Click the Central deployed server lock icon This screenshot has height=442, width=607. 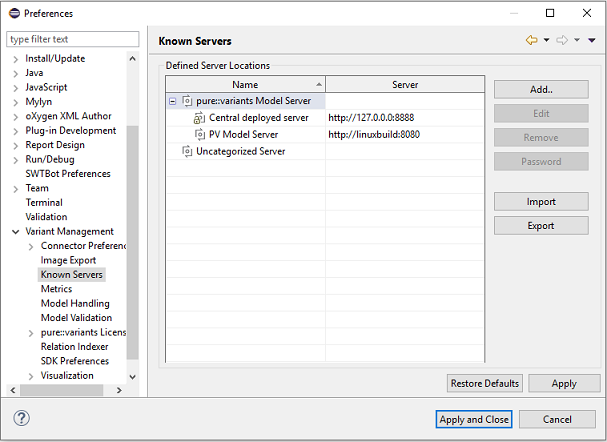(199, 118)
